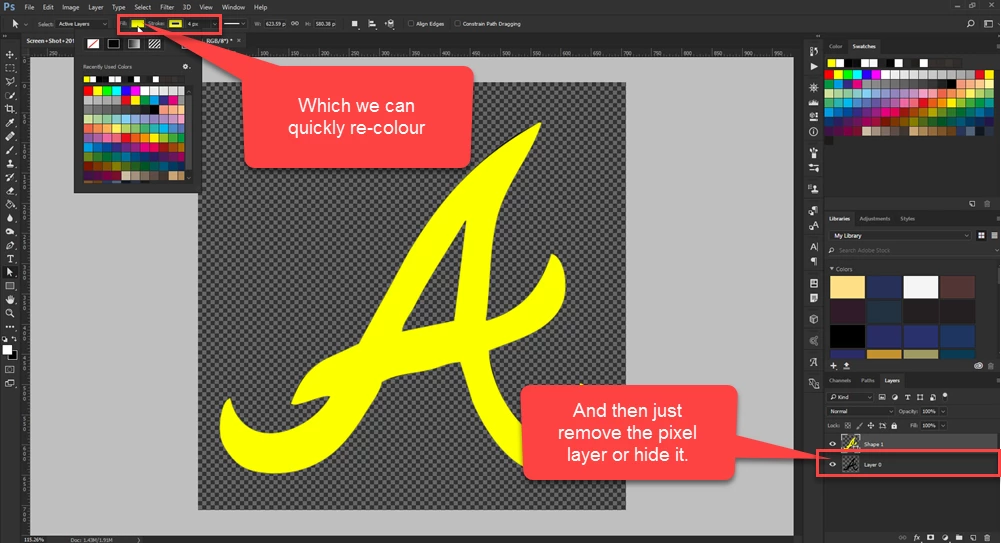Open the Layer menu
The height and width of the screenshot is (543, 1001).
pos(96,7)
